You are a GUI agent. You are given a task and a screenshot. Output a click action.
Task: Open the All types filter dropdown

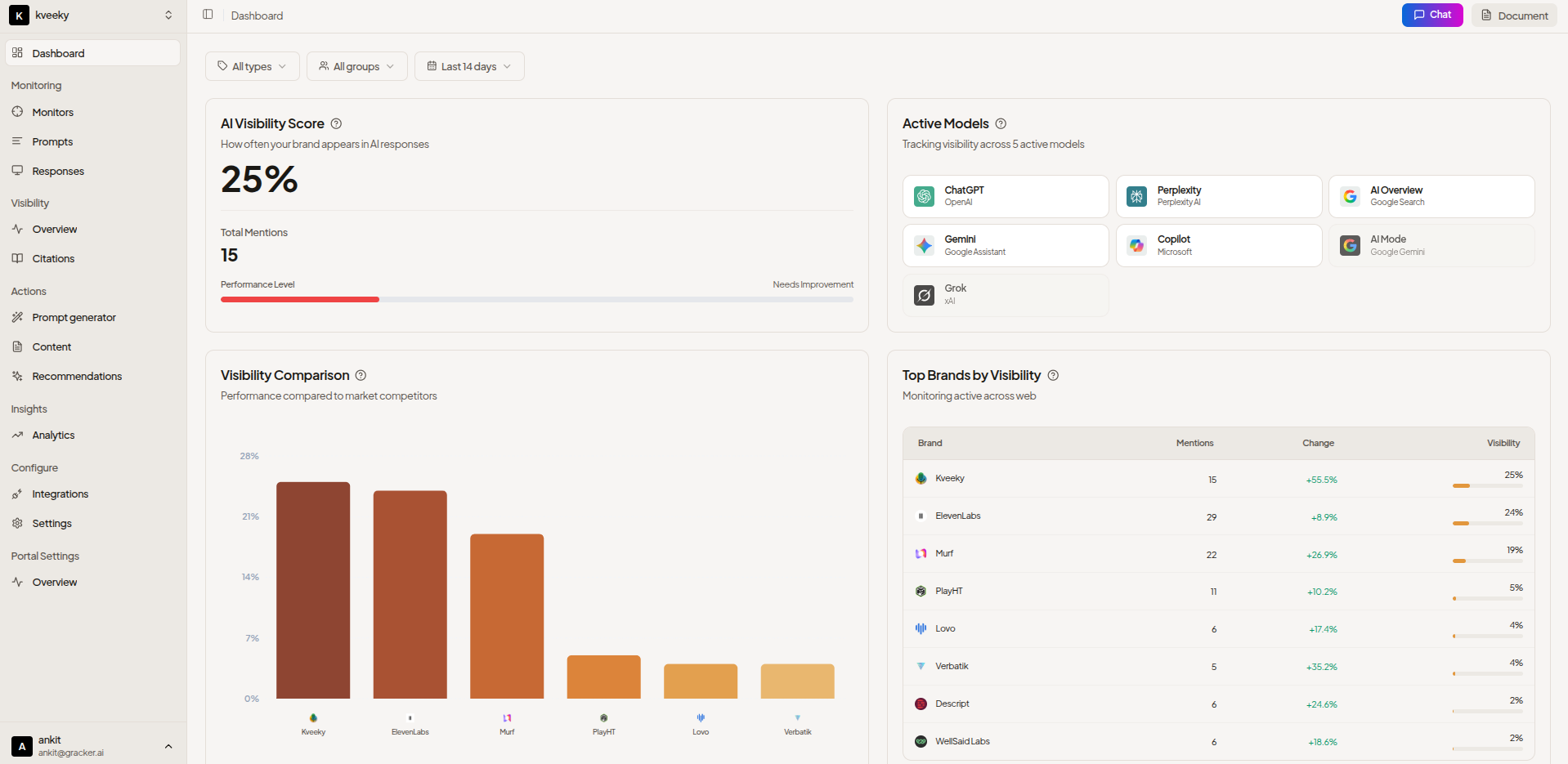pyautogui.click(x=252, y=66)
